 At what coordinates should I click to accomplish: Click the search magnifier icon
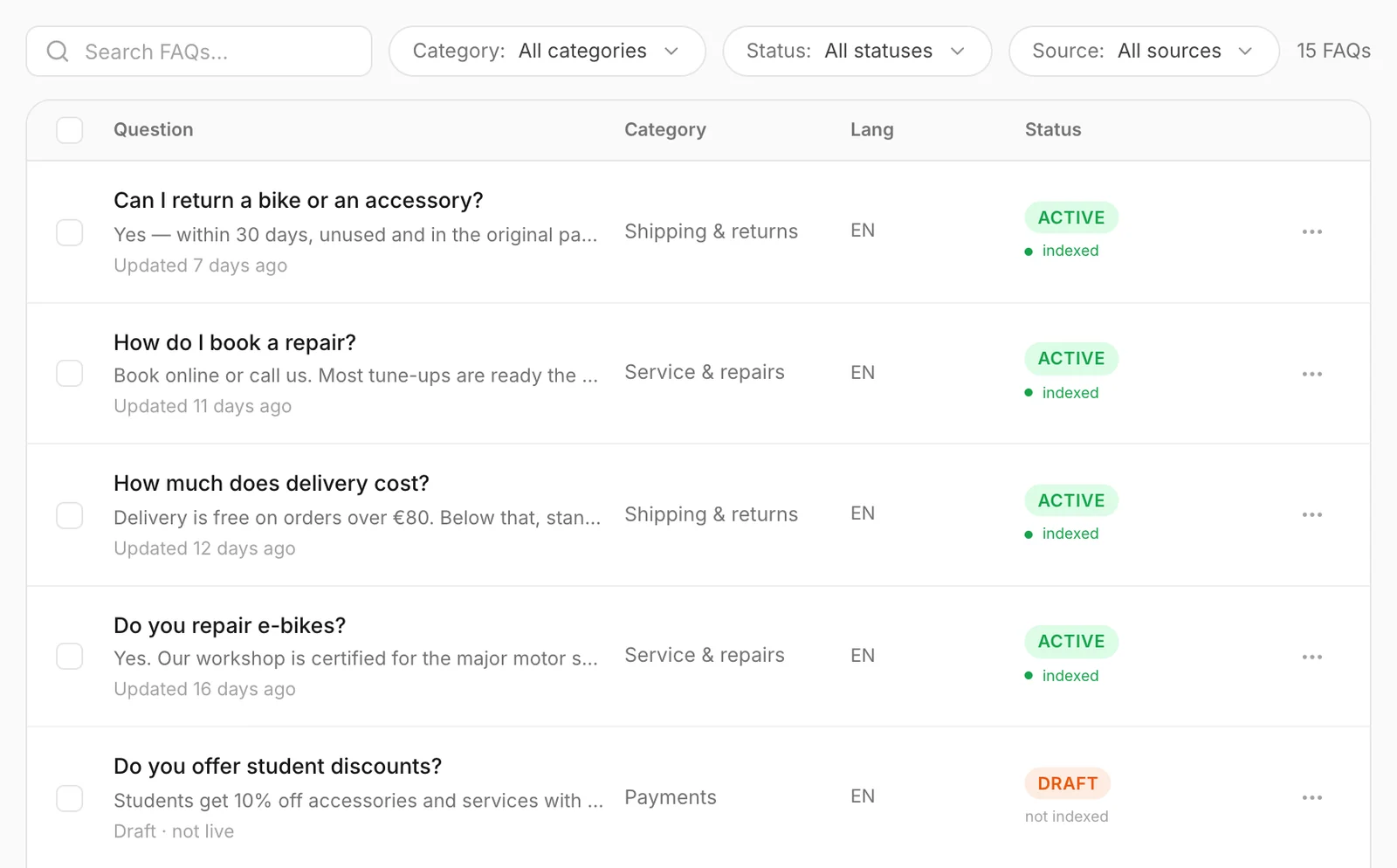click(58, 52)
